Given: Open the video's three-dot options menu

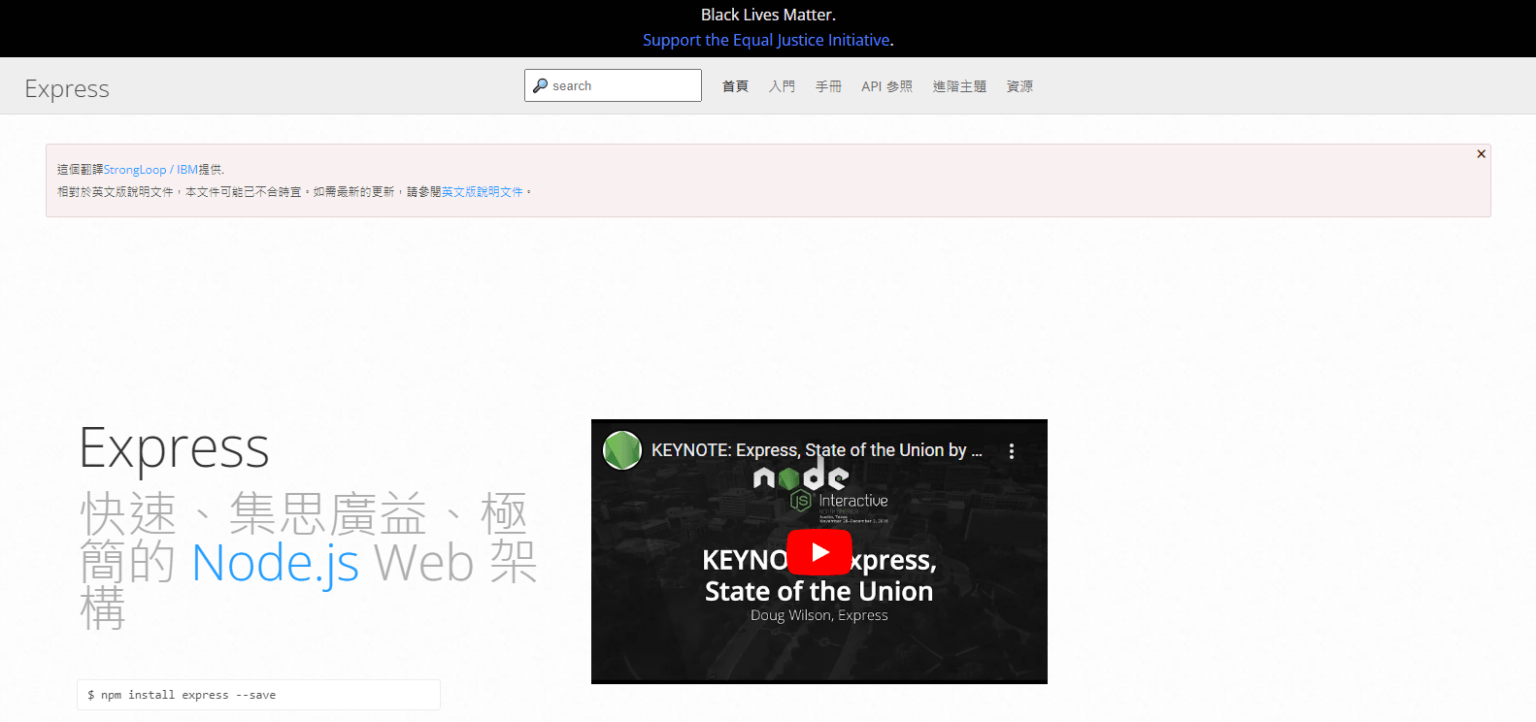Looking at the screenshot, I should pyautogui.click(x=1012, y=450).
